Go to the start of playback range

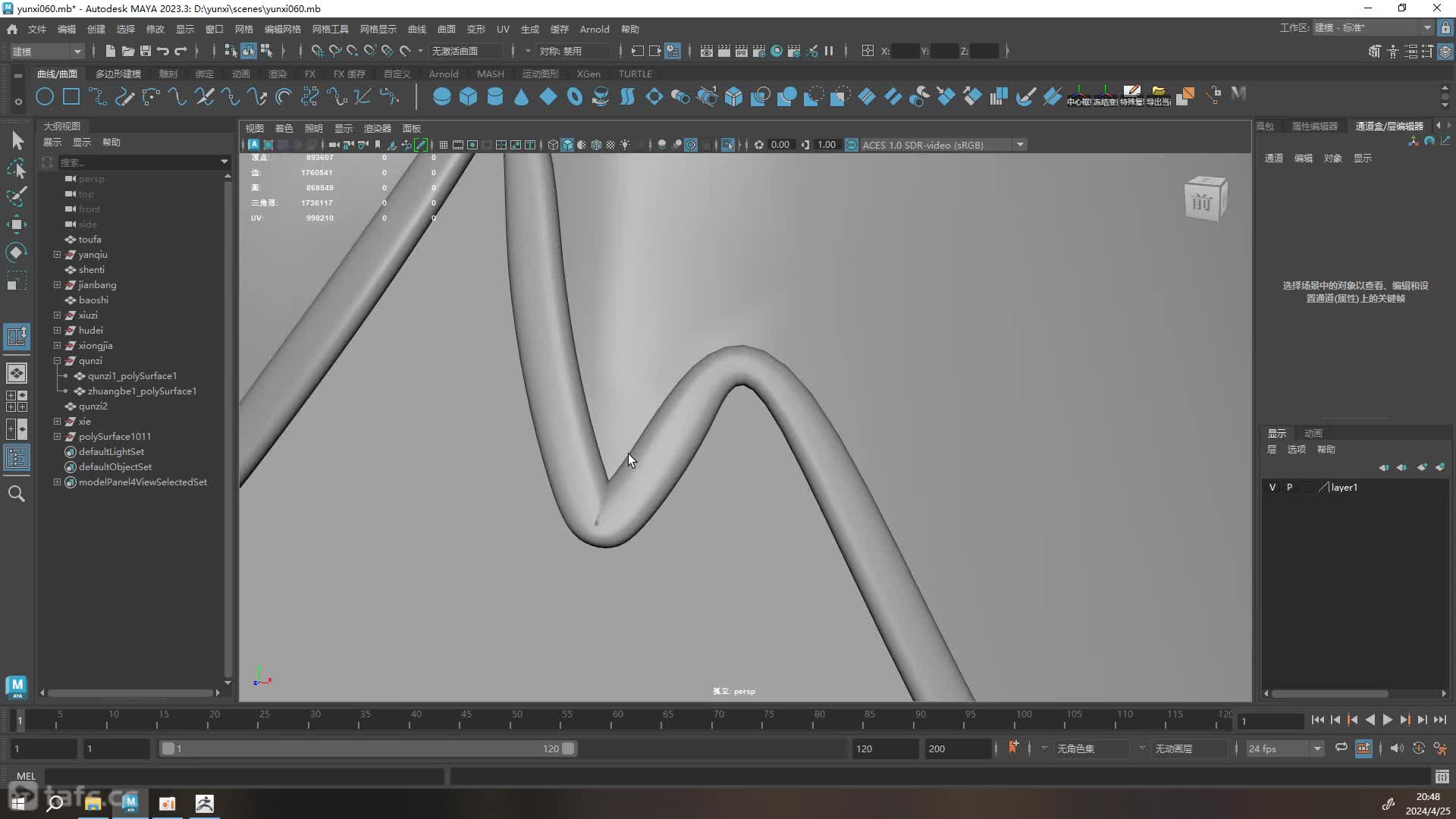click(1317, 720)
